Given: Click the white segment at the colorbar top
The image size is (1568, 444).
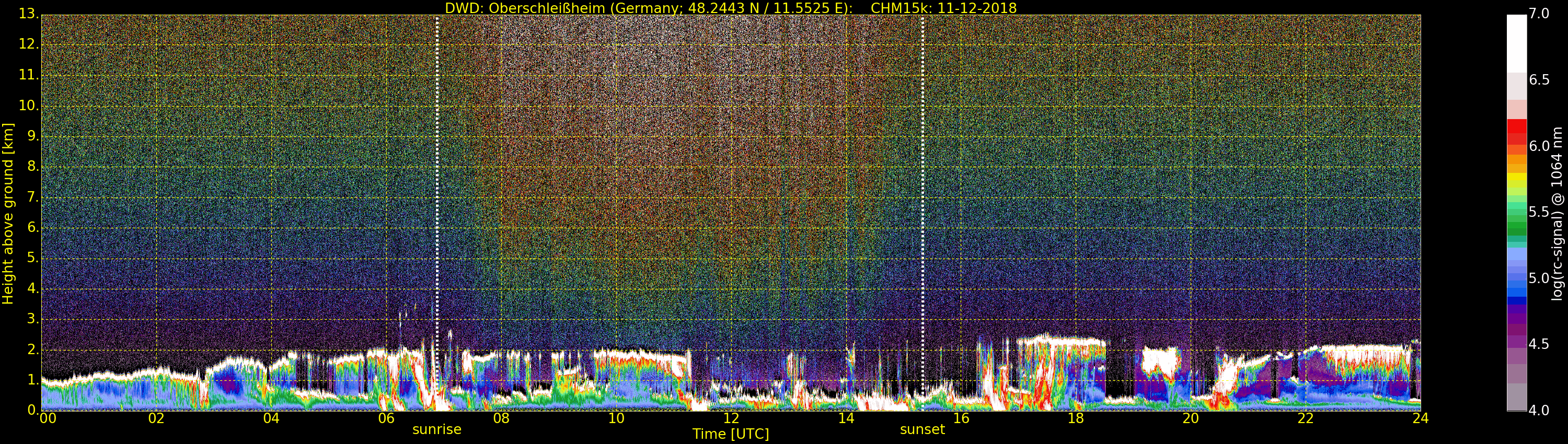Looking at the screenshot, I should click(1516, 44).
